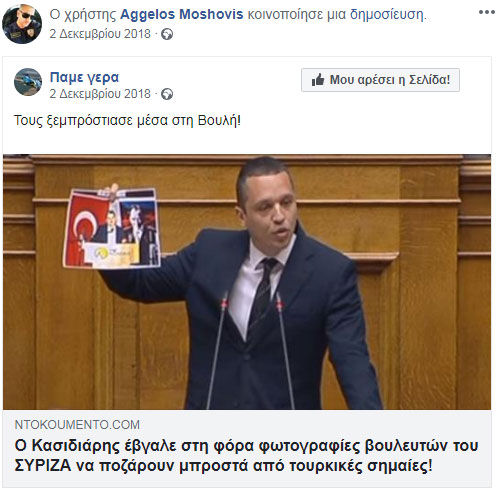Click globe privacy icon of shared post
Viewport: 500px width, 489px height.
tap(167, 94)
